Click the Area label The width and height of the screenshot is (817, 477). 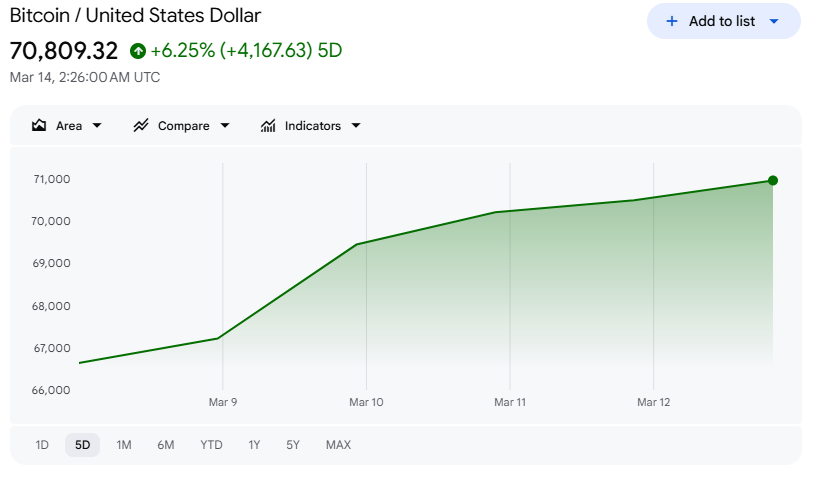pos(69,126)
